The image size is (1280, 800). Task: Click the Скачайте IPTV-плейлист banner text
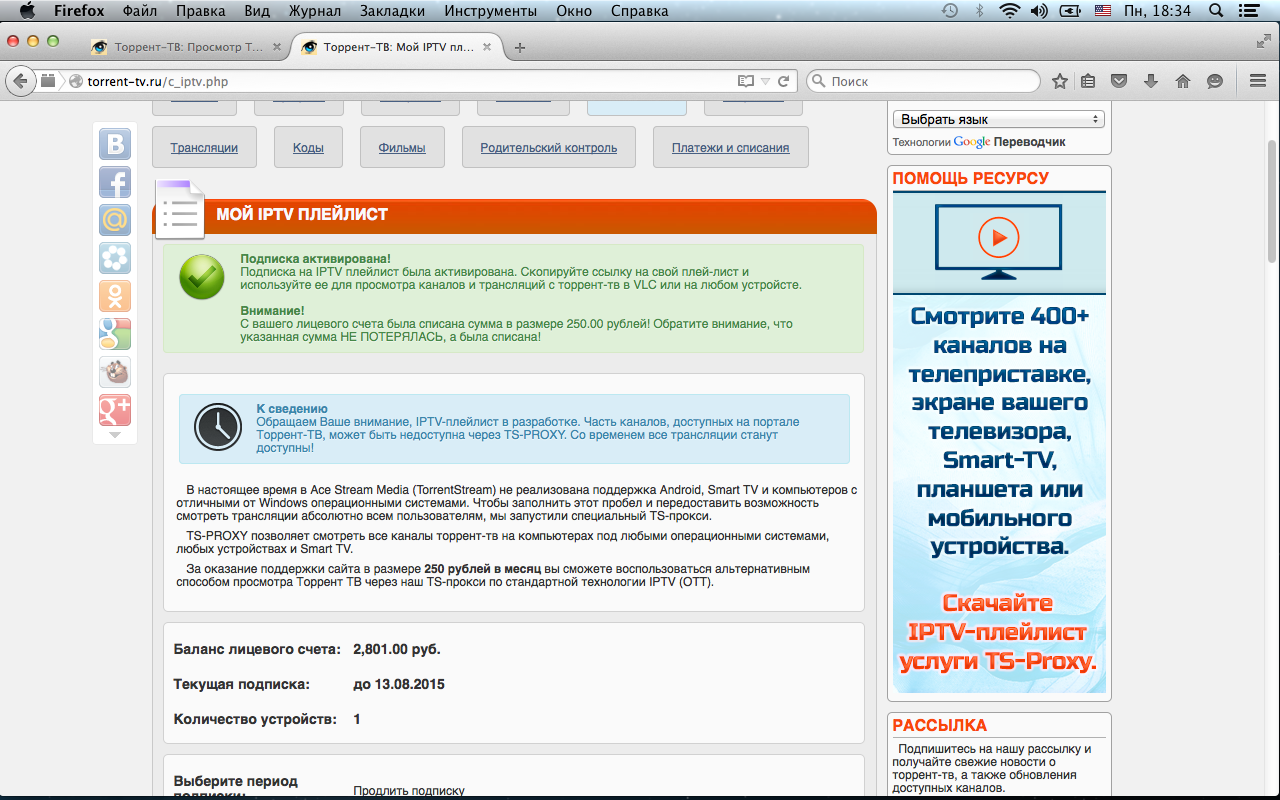(998, 633)
